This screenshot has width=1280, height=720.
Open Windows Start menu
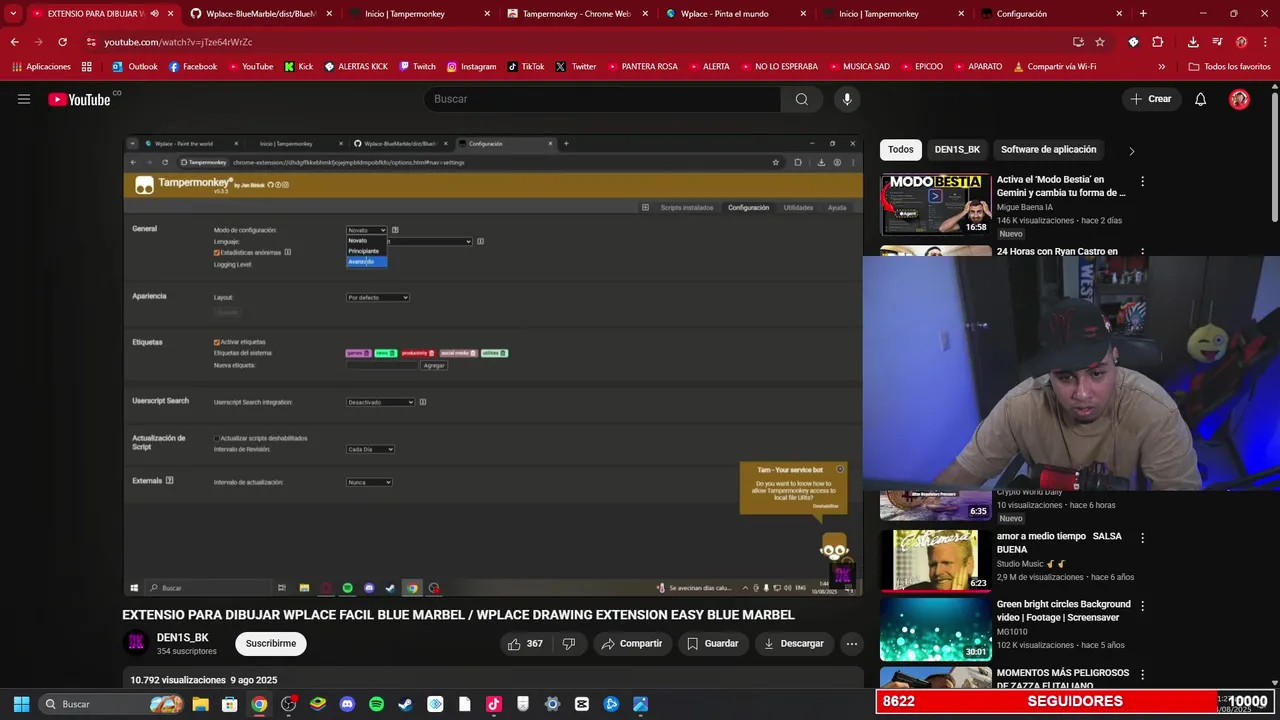coord(21,704)
